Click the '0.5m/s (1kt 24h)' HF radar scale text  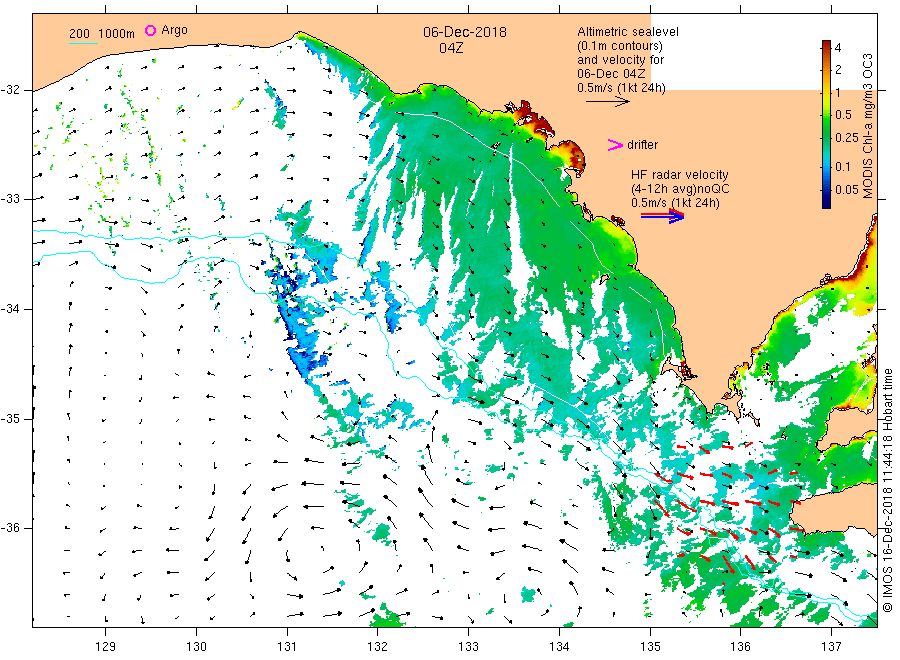point(676,203)
